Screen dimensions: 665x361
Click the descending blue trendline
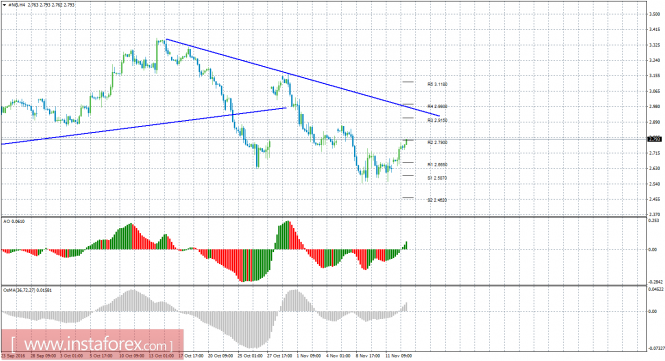point(302,78)
